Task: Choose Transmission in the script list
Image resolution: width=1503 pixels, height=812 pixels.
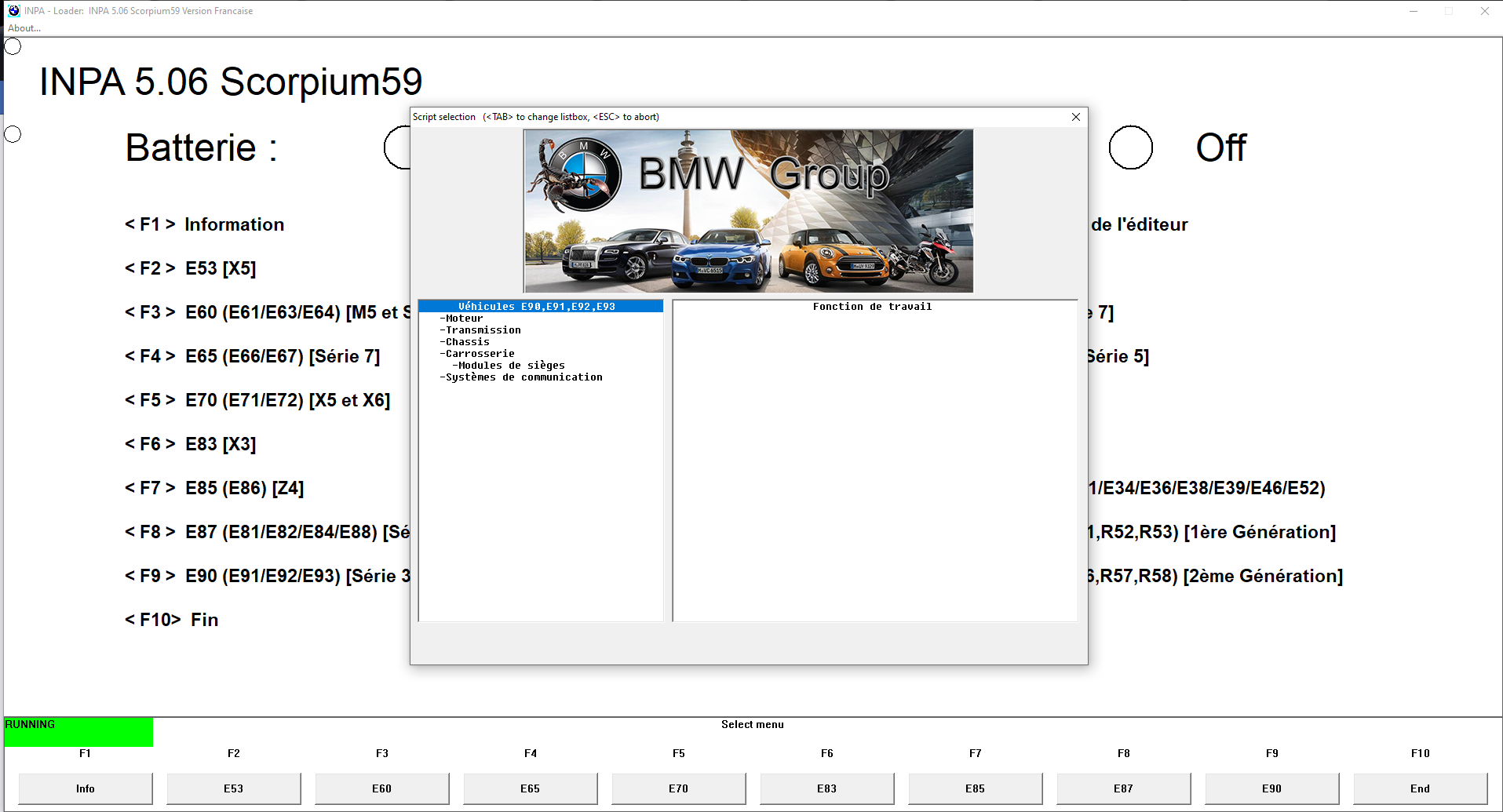Action: [x=480, y=330]
